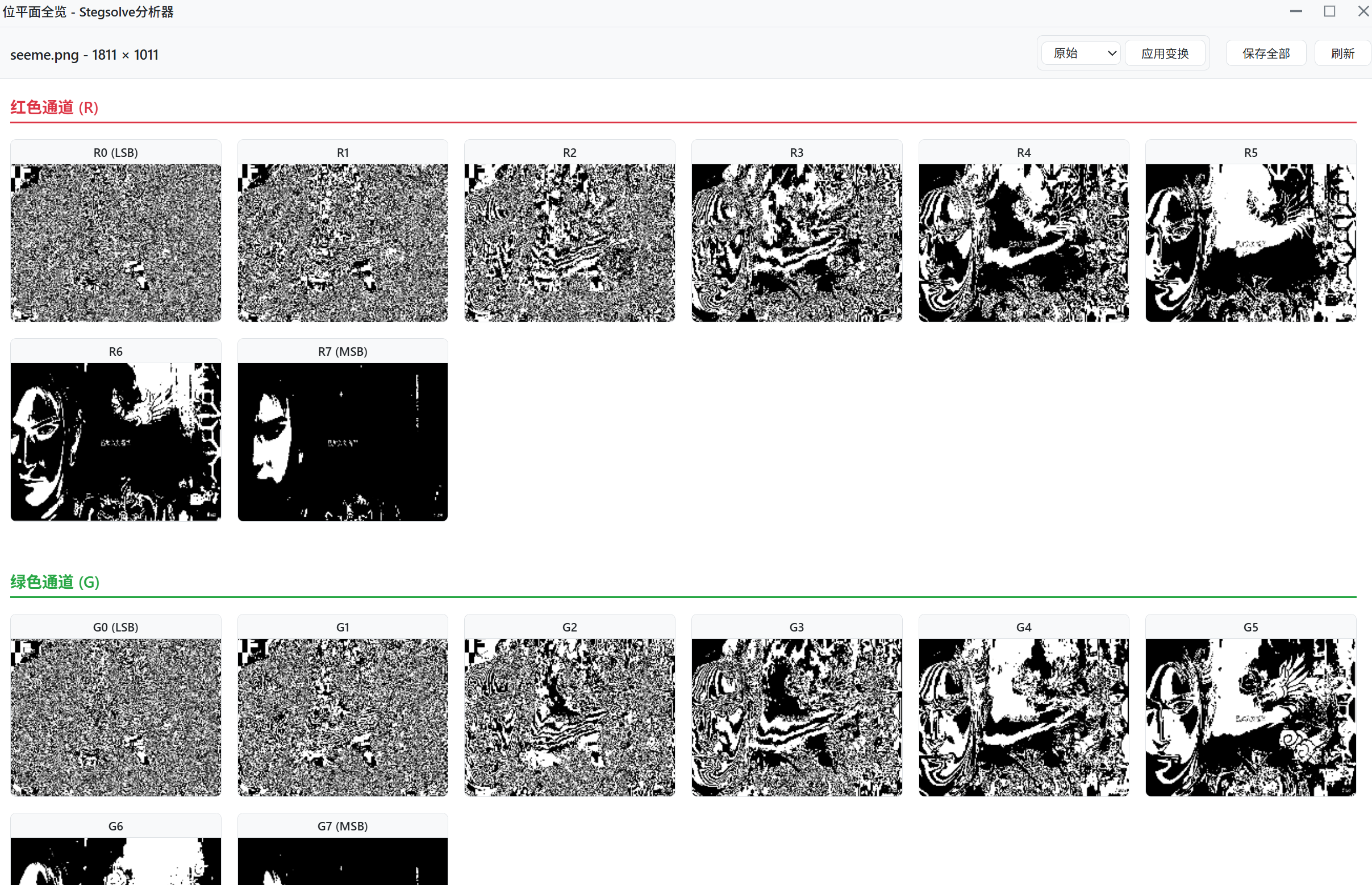Open the G5 bit plane image
This screenshot has height=885, width=1372.
tap(1250, 717)
